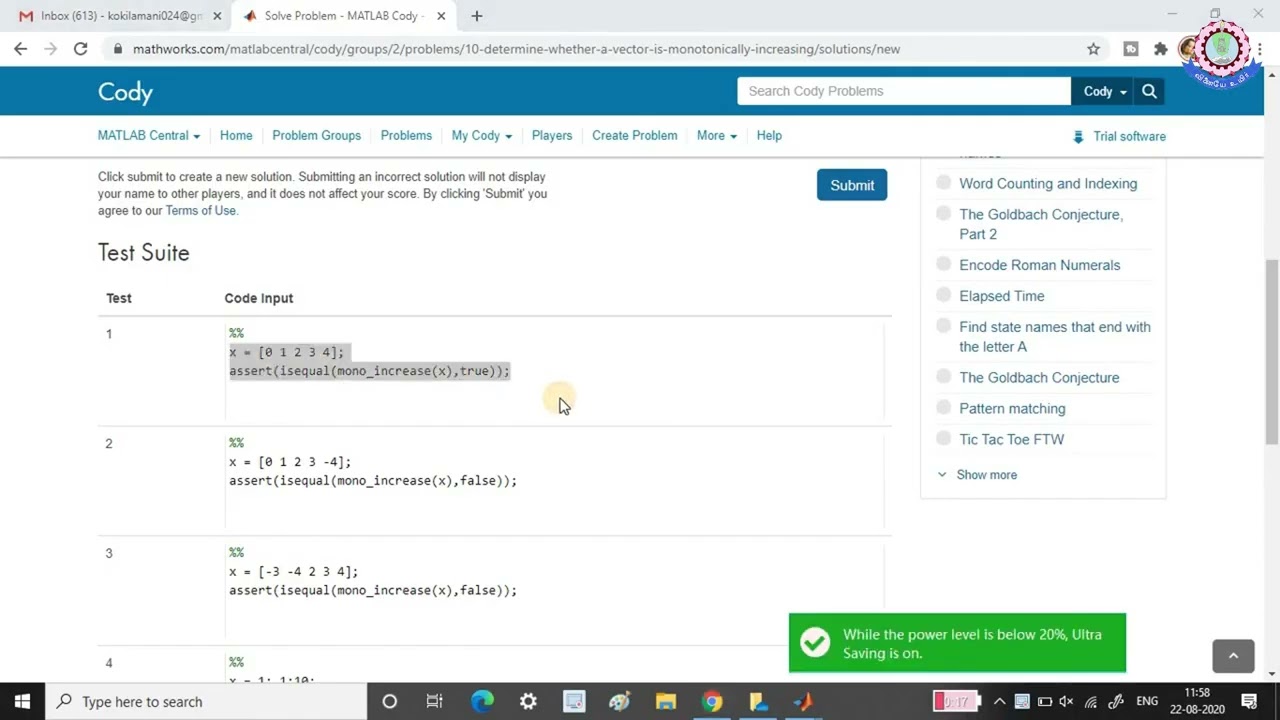Open Tic Tac Toe FTW problem
Screen dimensions: 1280x720
pos(1011,439)
